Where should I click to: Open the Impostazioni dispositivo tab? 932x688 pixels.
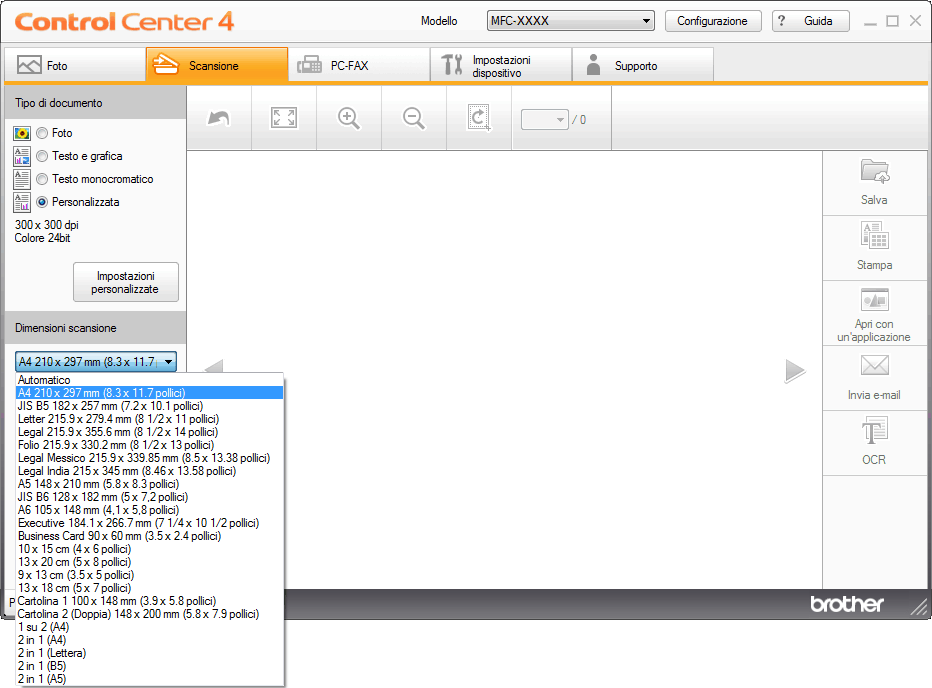click(x=501, y=65)
